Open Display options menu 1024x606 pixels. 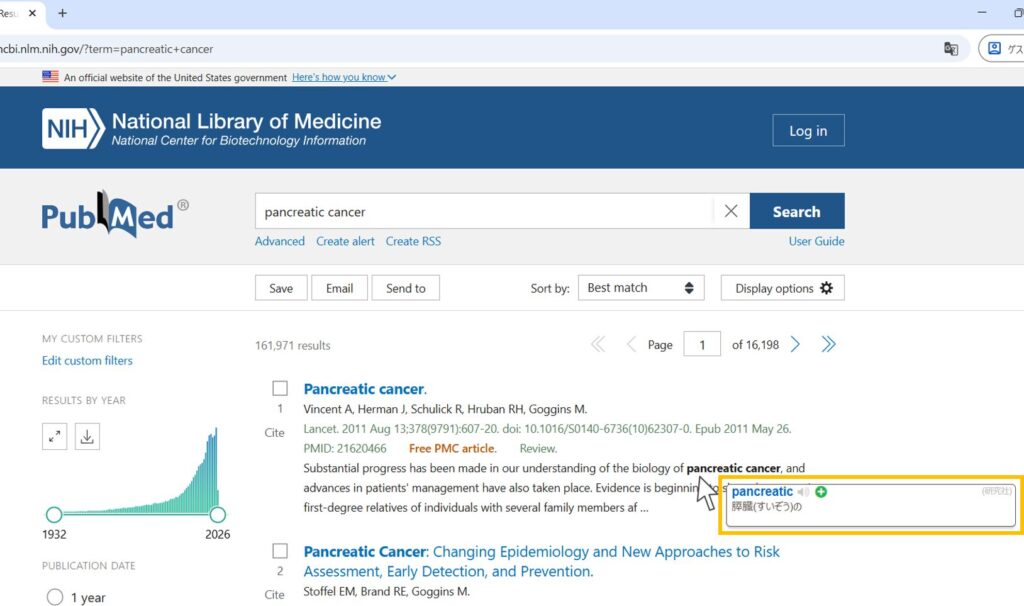coord(783,288)
